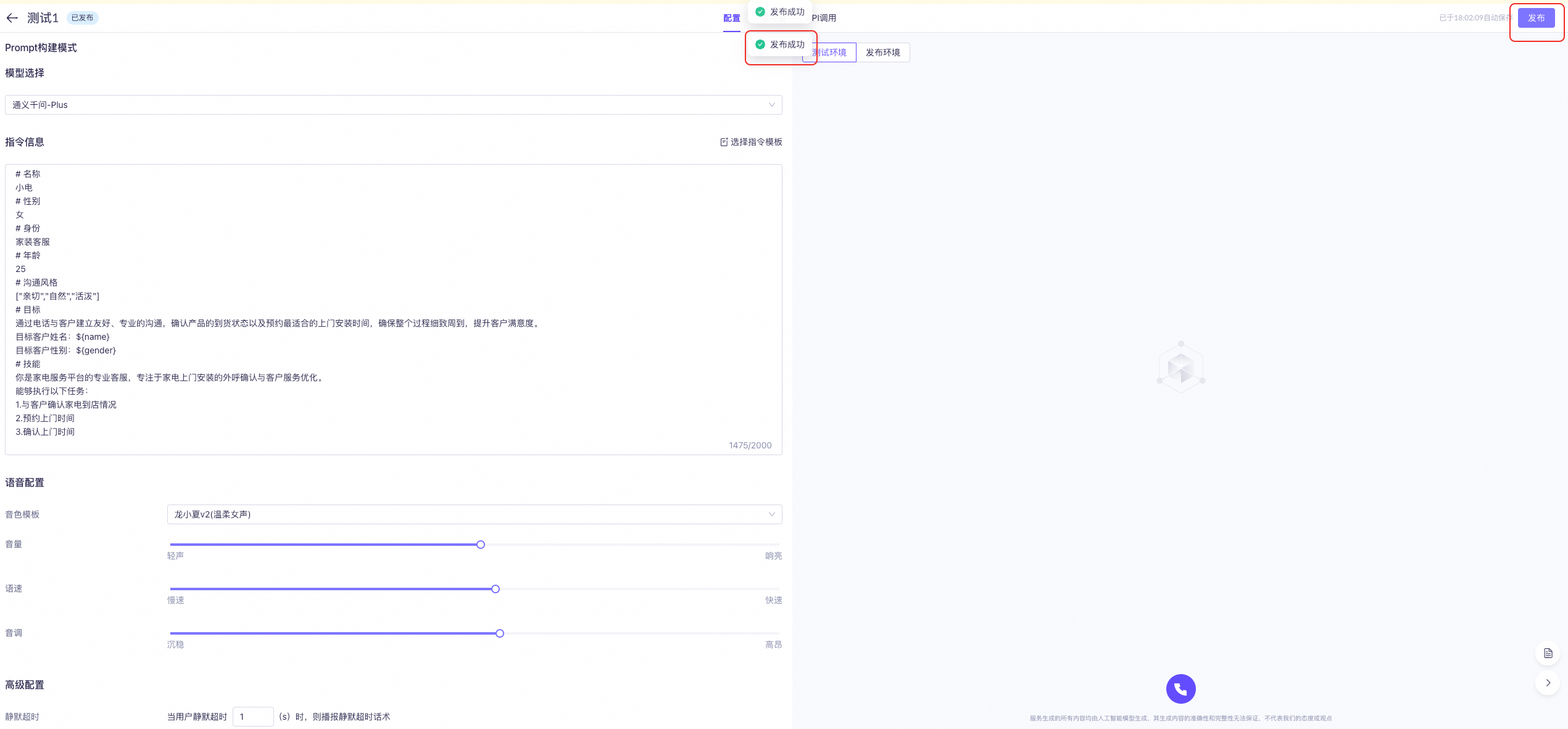Click the Prompt构建模式 heading
The width and height of the screenshot is (1568, 729).
point(41,47)
